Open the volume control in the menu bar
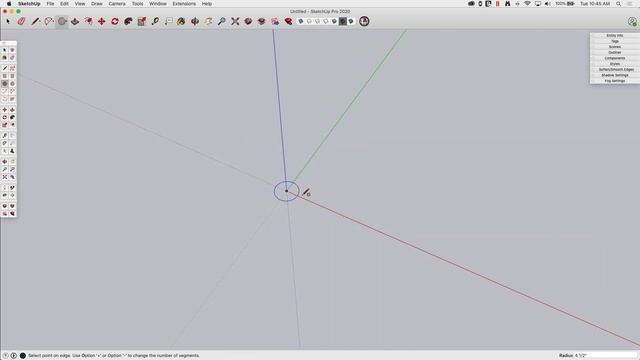 coord(548,4)
